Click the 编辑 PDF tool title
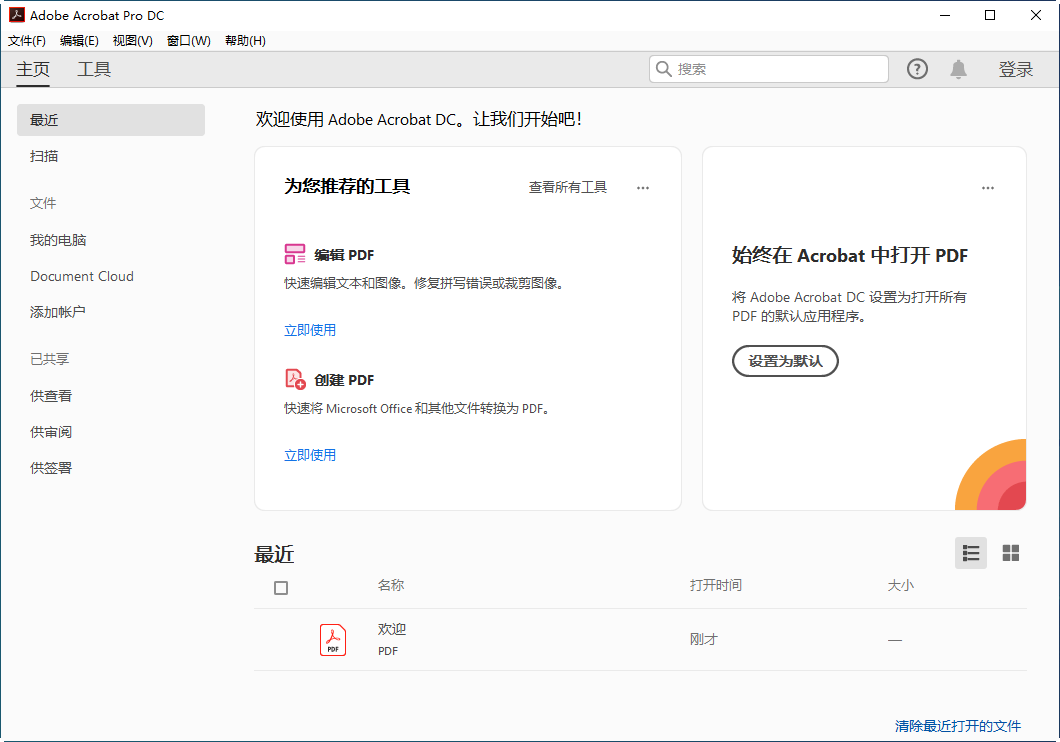1060x742 pixels. click(x=344, y=255)
